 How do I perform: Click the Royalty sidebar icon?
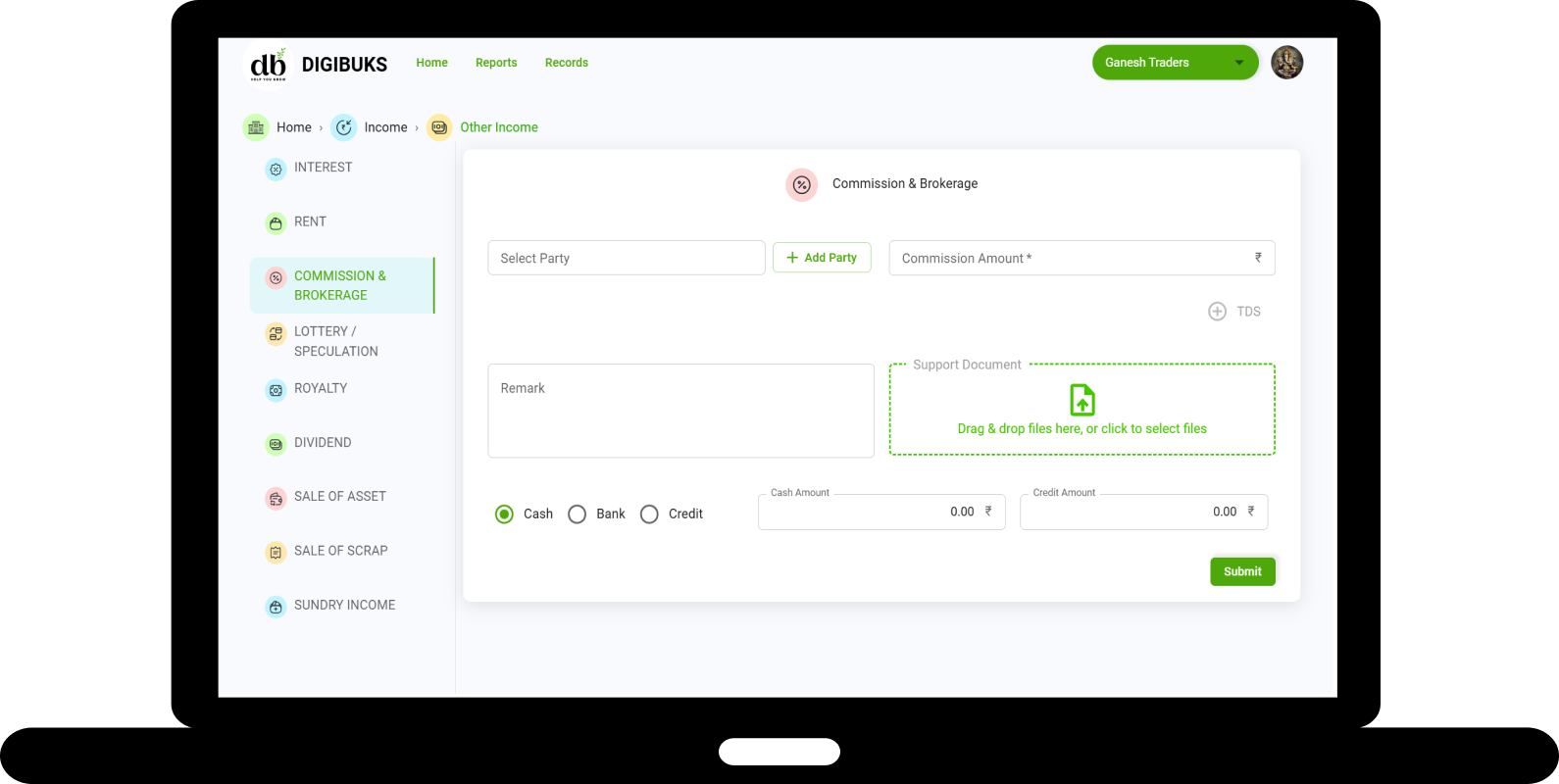(276, 390)
